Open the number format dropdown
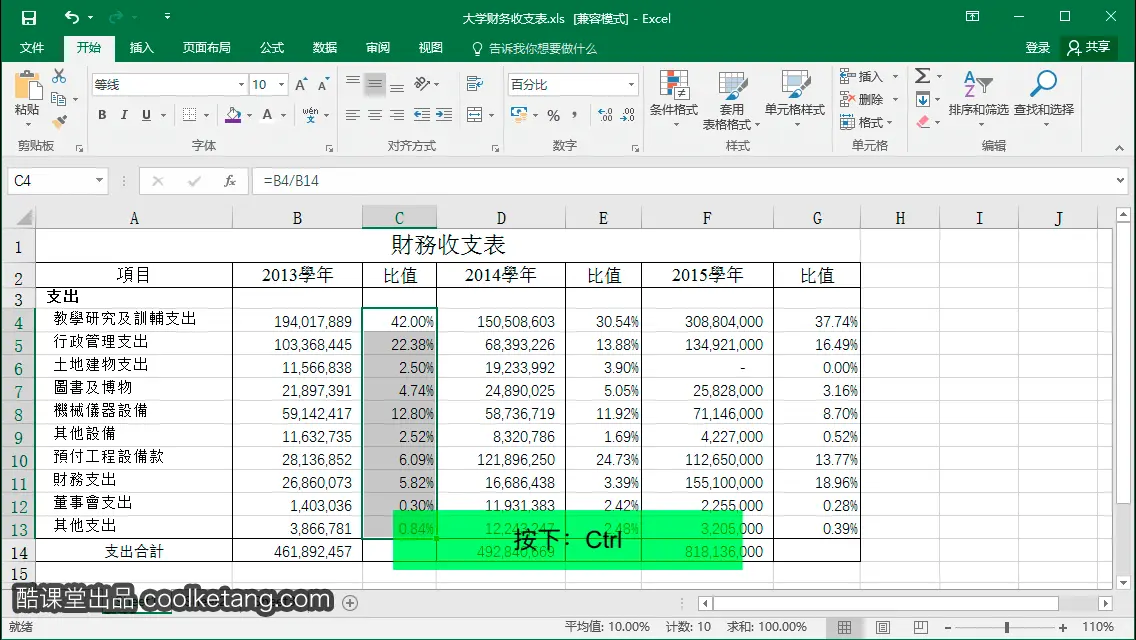 (631, 85)
